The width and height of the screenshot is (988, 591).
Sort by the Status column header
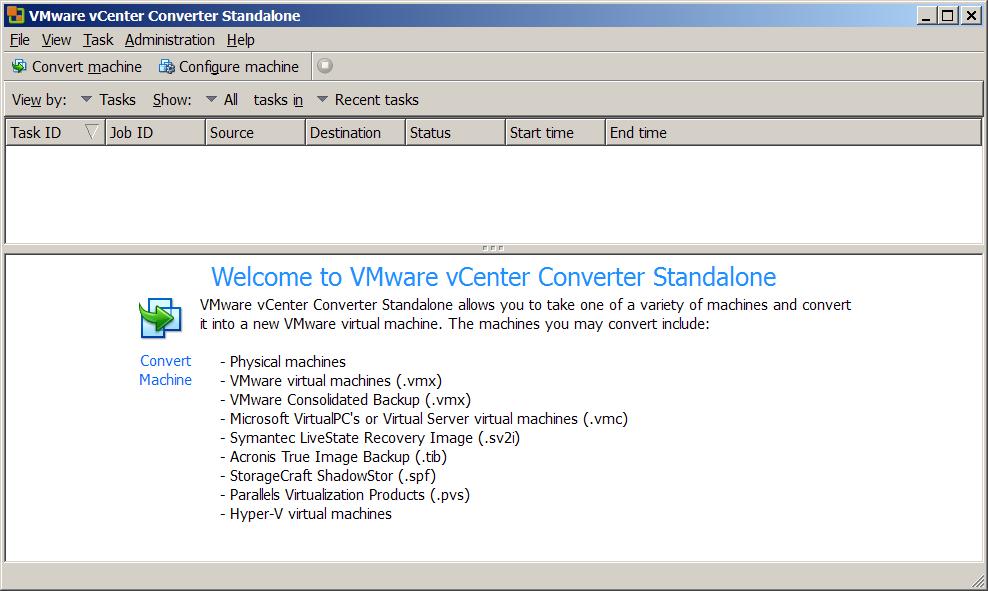(x=454, y=132)
